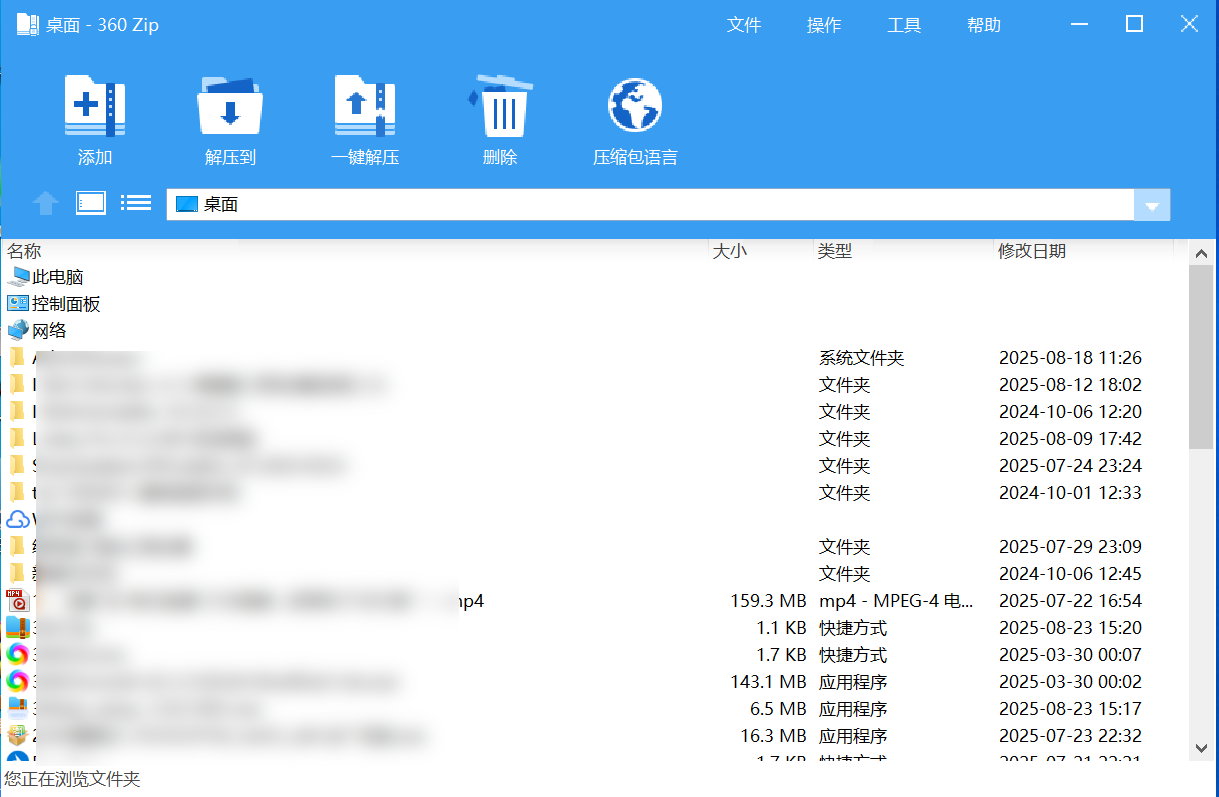Click the box icon of the 16.3 MB row
The image size is (1219, 797).
click(18, 736)
